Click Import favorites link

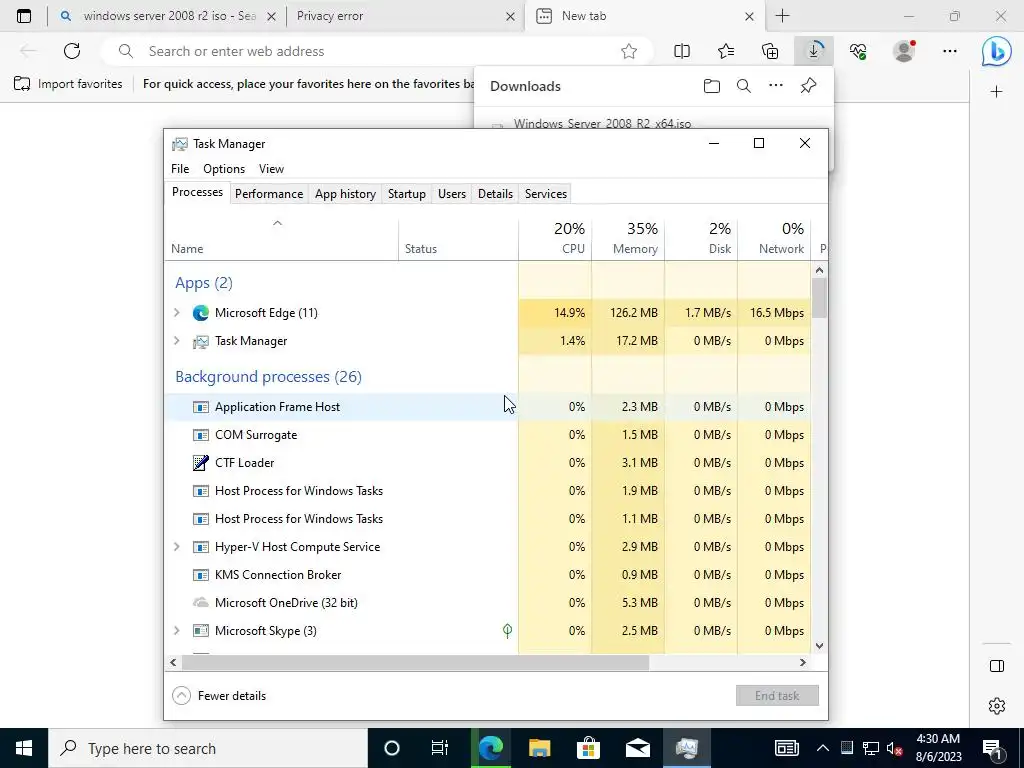[68, 84]
